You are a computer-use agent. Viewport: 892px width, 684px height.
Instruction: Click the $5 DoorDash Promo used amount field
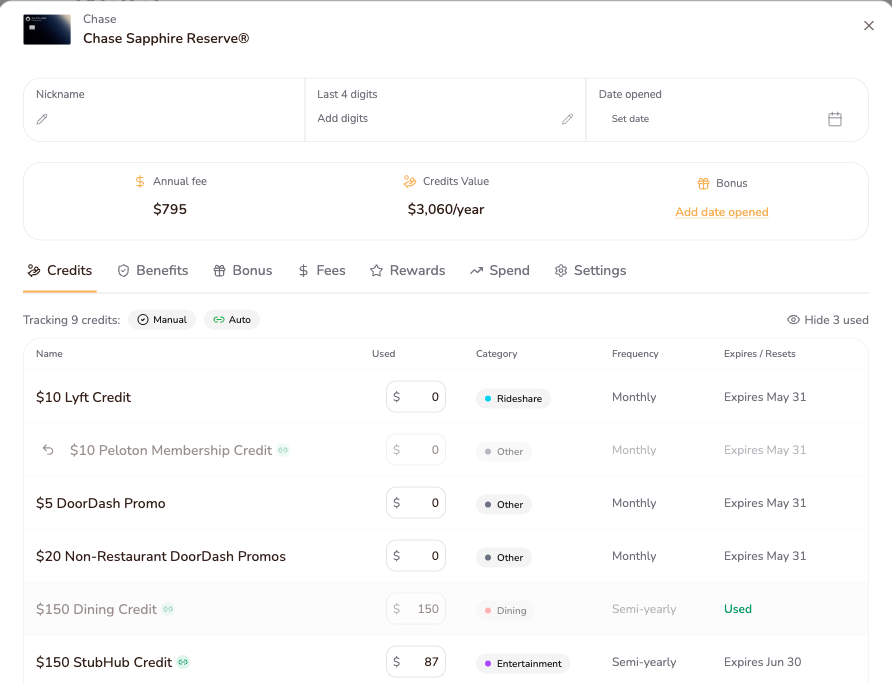pos(416,502)
